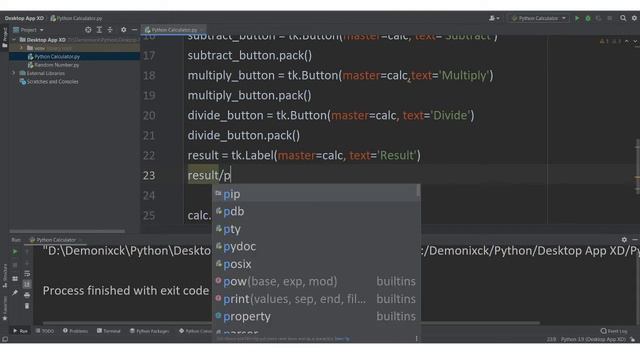Click restore layout icon in Run panel sidebar
This screenshot has height=360, width=640.
click(x=15, y=278)
